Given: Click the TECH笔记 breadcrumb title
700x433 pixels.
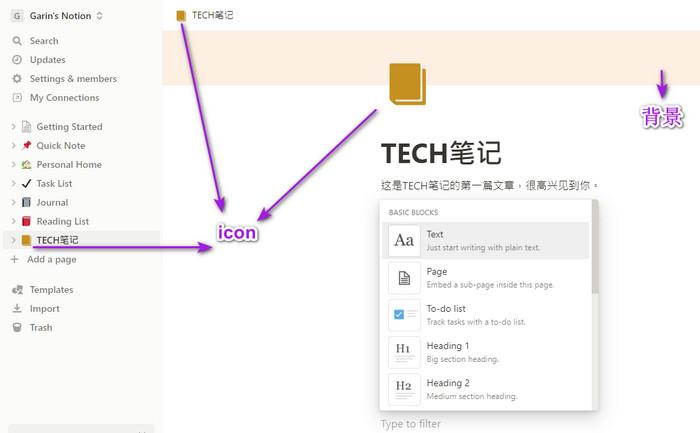Looking at the screenshot, I should pos(212,16).
